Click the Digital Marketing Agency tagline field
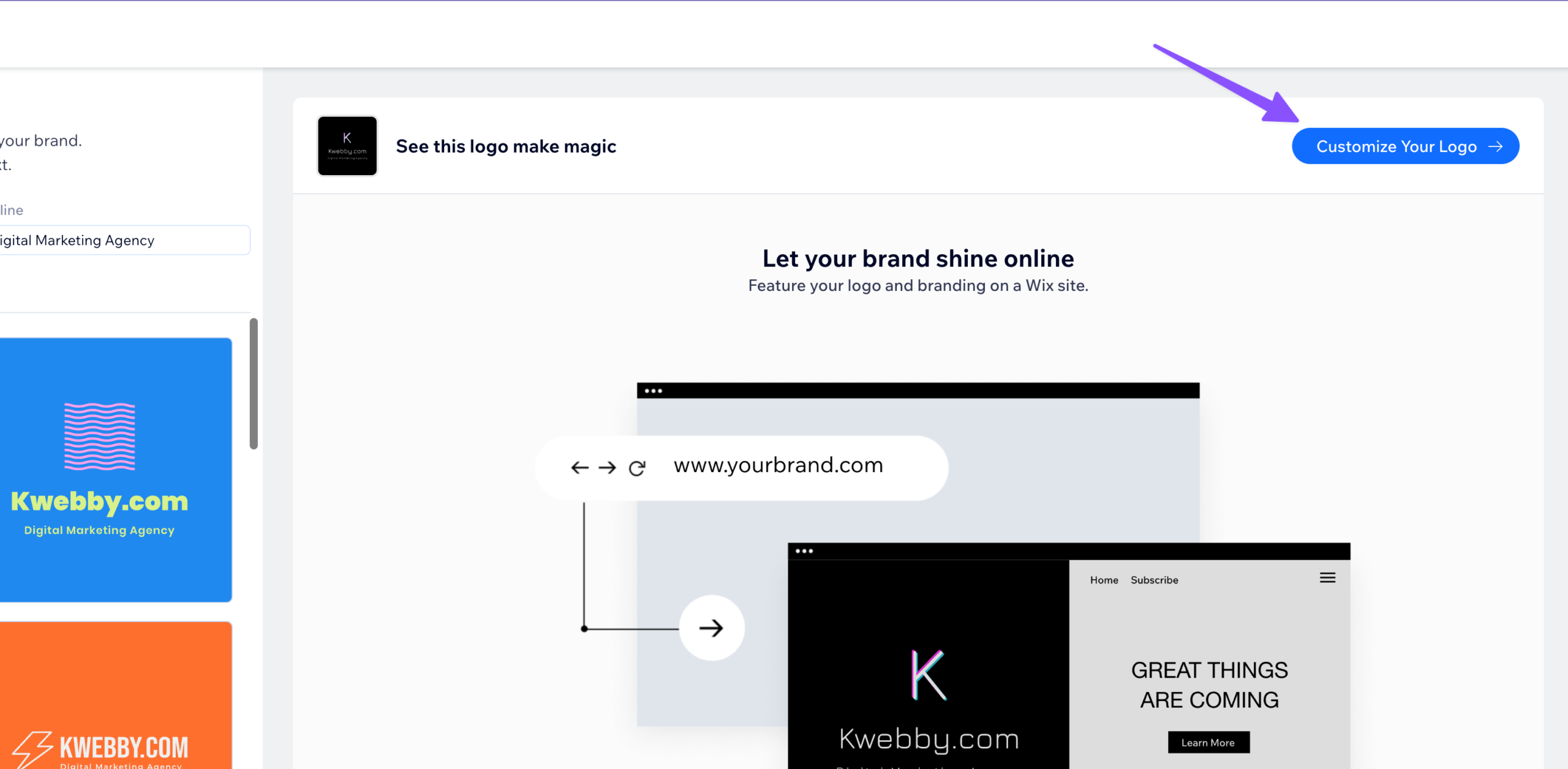Image resolution: width=1568 pixels, height=769 pixels. [x=123, y=240]
